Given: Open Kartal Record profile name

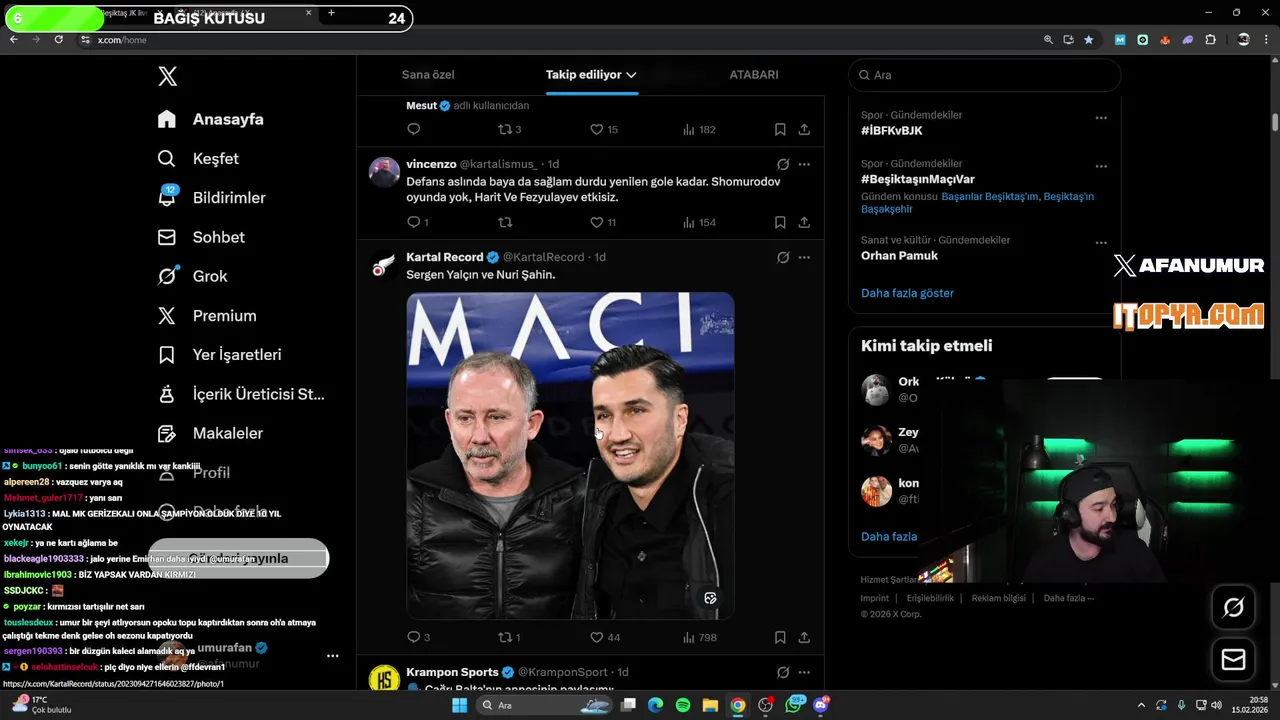Looking at the screenshot, I should pyautogui.click(x=445, y=257).
